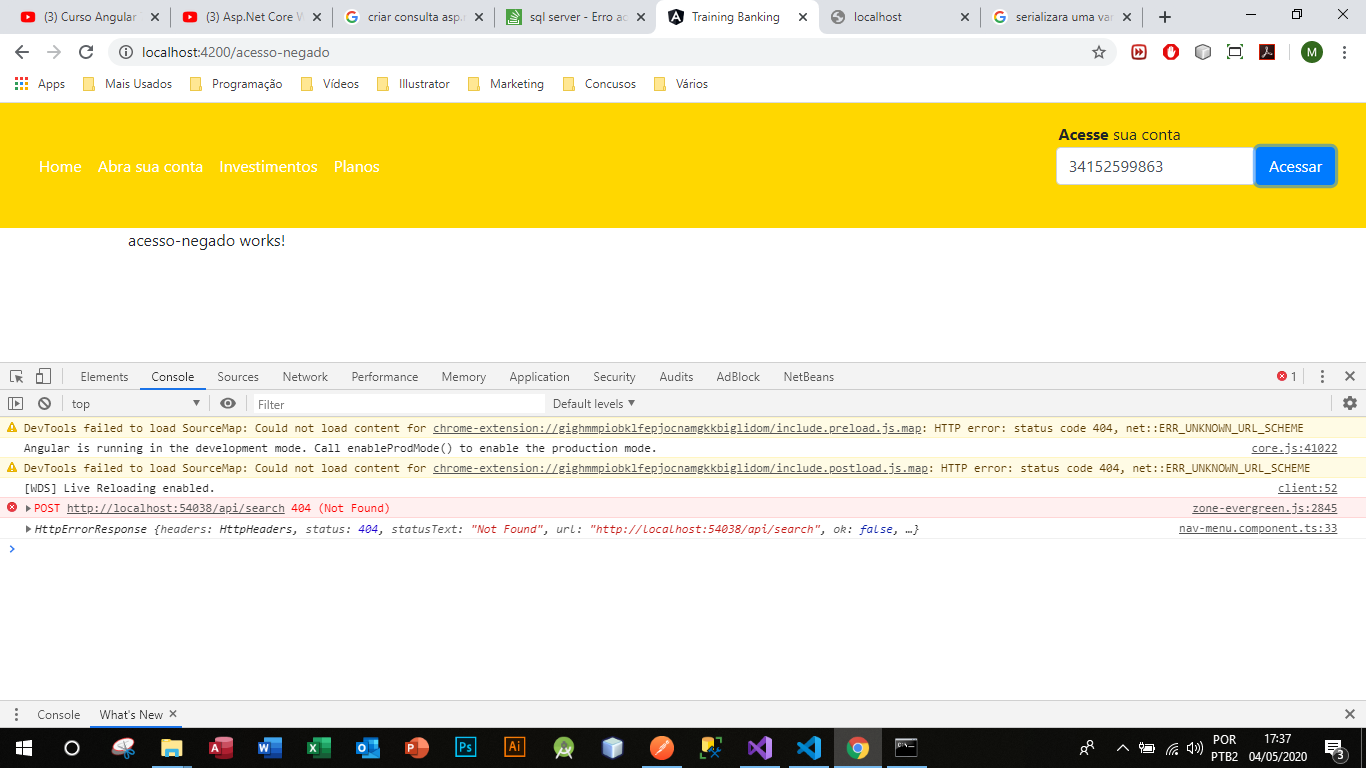Go to Home in the nav menu

pos(60,166)
